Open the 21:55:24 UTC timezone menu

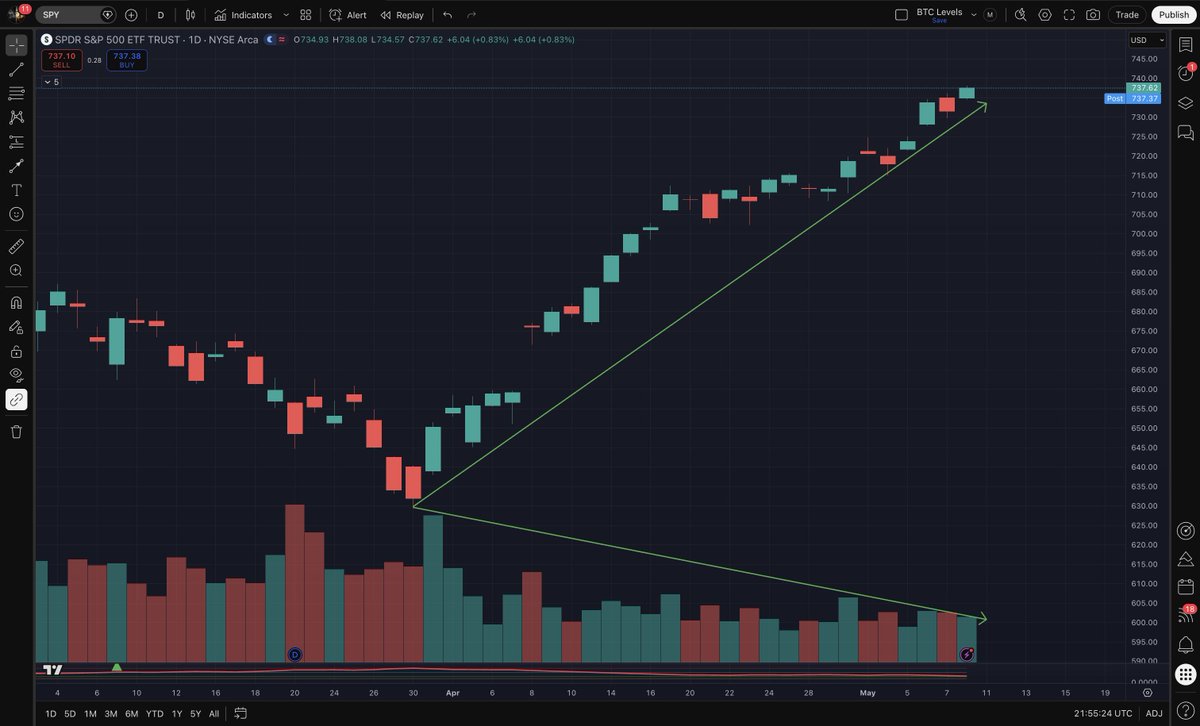coord(1103,714)
